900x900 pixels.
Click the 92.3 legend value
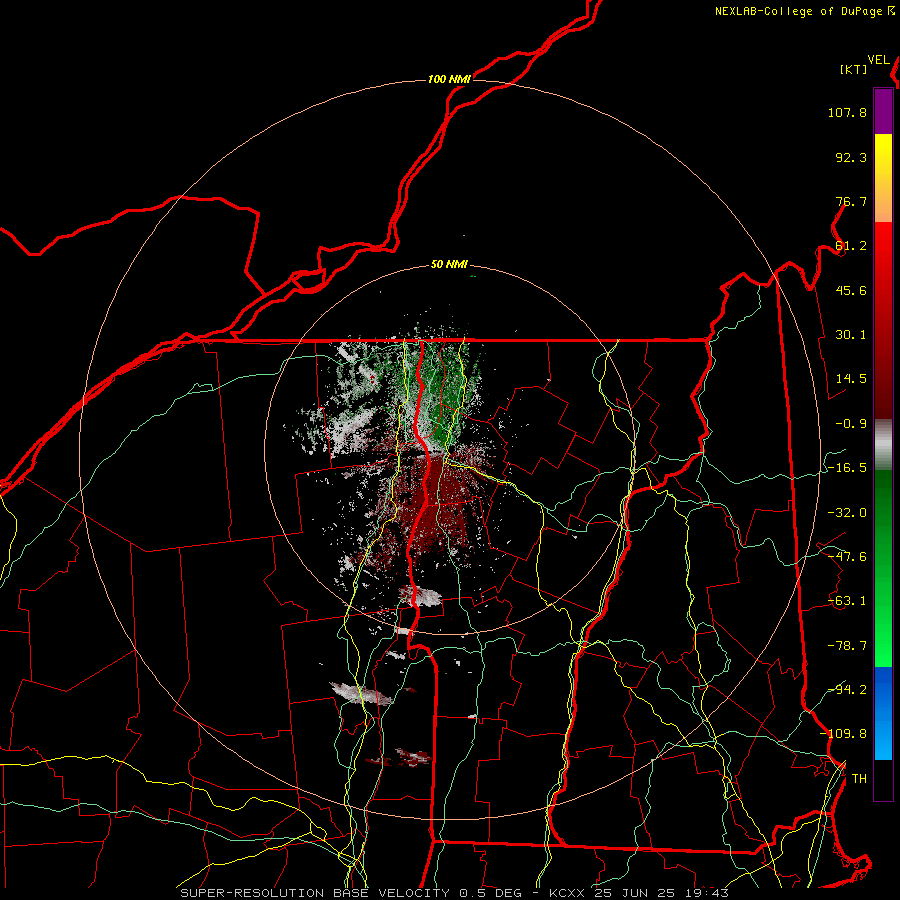point(851,157)
